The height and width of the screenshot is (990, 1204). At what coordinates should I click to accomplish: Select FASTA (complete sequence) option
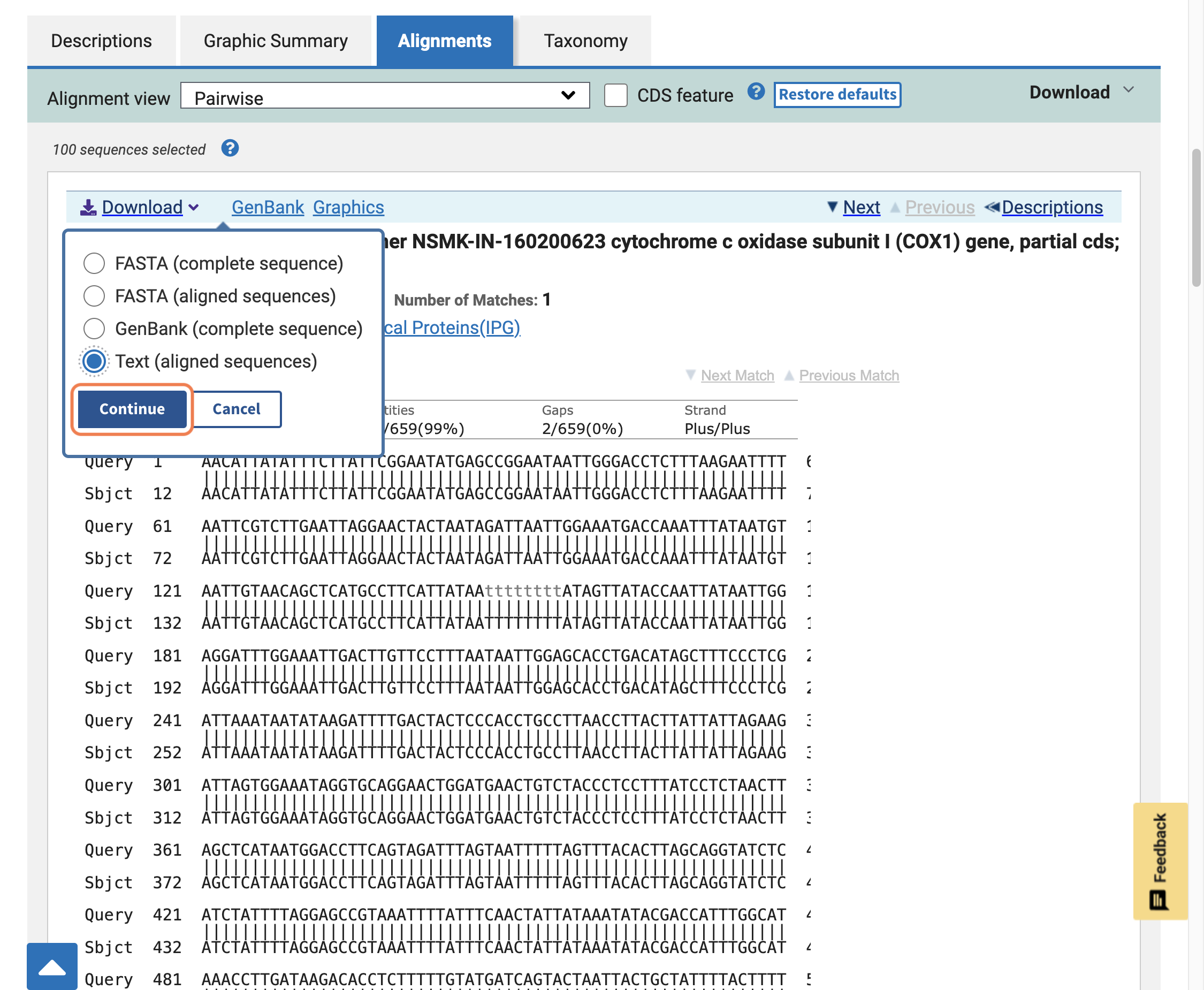tap(94, 263)
